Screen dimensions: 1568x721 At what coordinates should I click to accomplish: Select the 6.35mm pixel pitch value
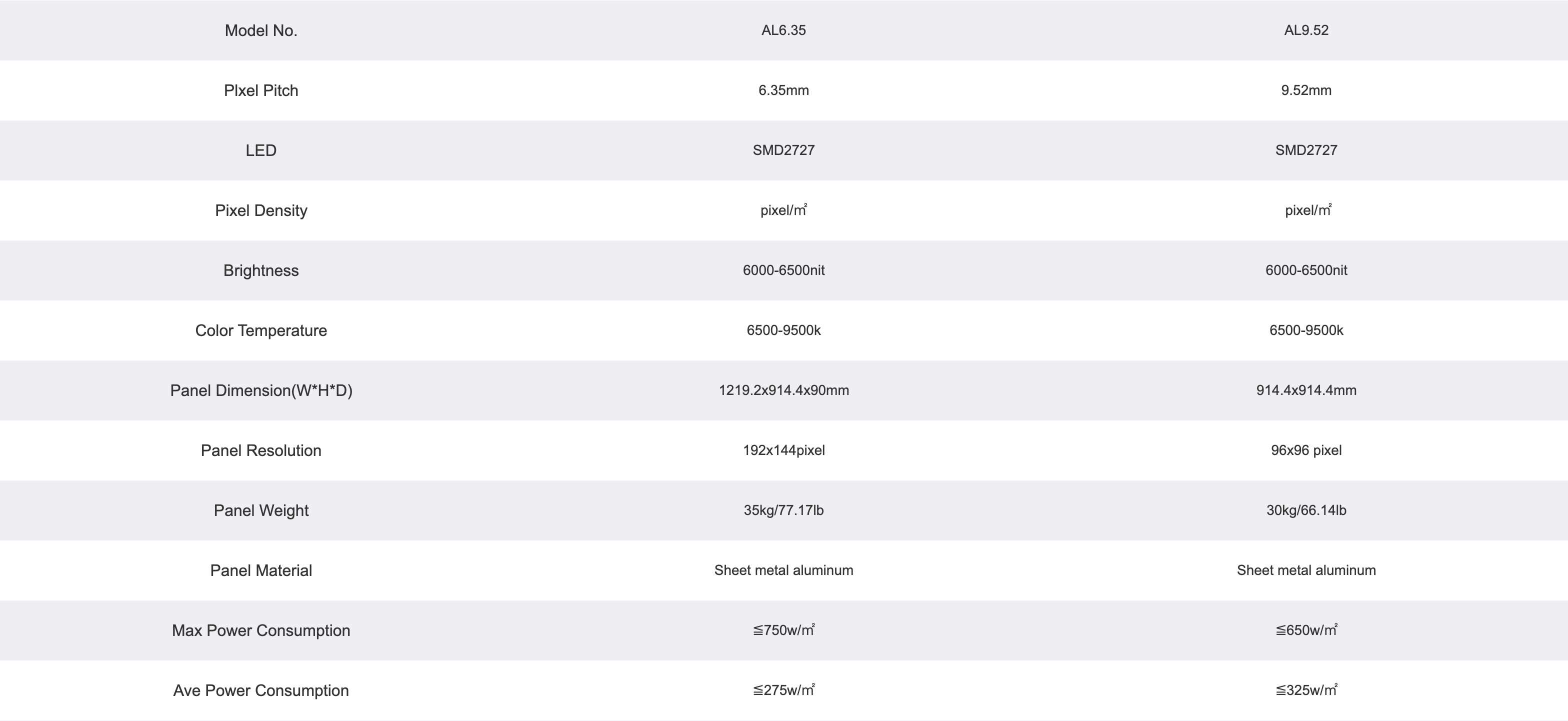pos(783,90)
